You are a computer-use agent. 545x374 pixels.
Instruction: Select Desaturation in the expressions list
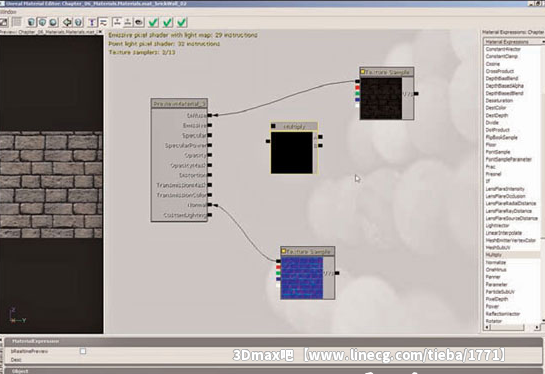[499, 100]
